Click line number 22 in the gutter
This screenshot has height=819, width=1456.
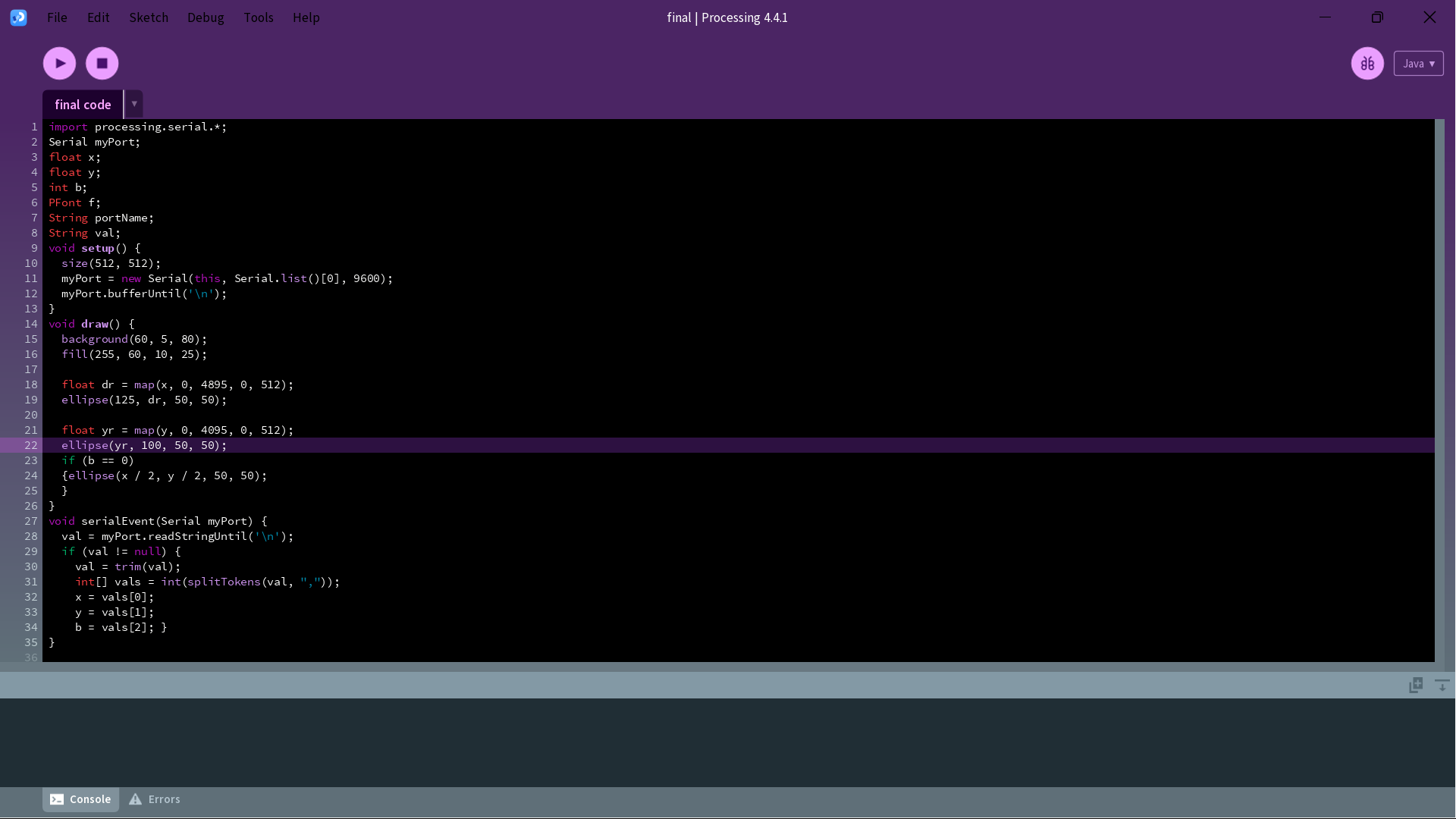[x=30, y=445]
